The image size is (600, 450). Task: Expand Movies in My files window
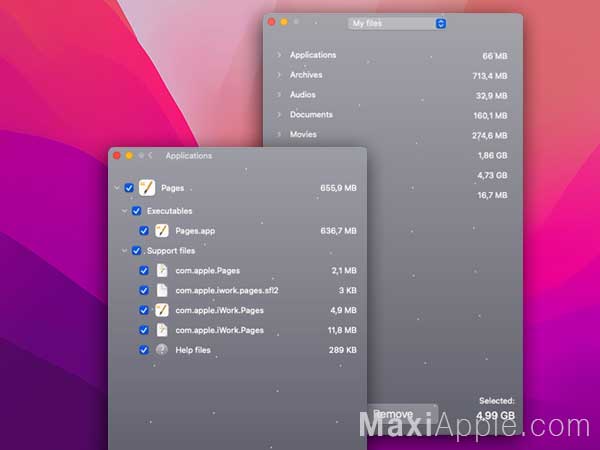coord(279,134)
